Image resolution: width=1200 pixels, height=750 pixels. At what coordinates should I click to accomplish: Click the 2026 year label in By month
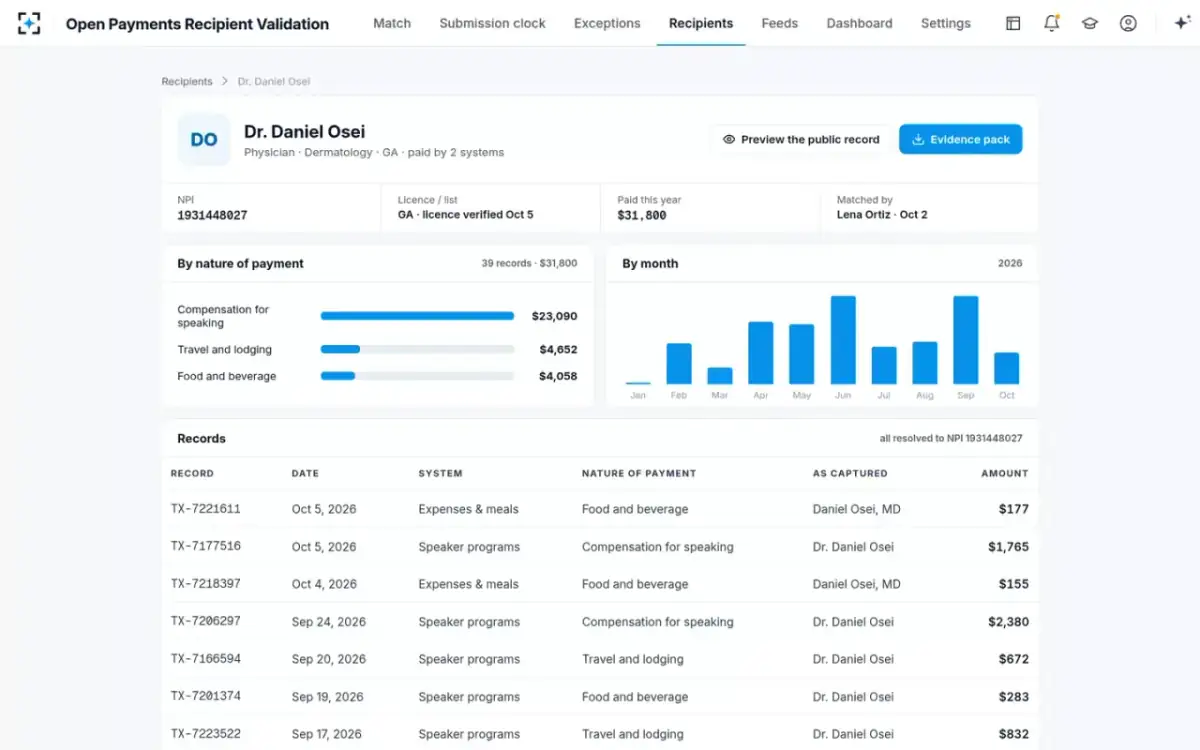point(1010,264)
